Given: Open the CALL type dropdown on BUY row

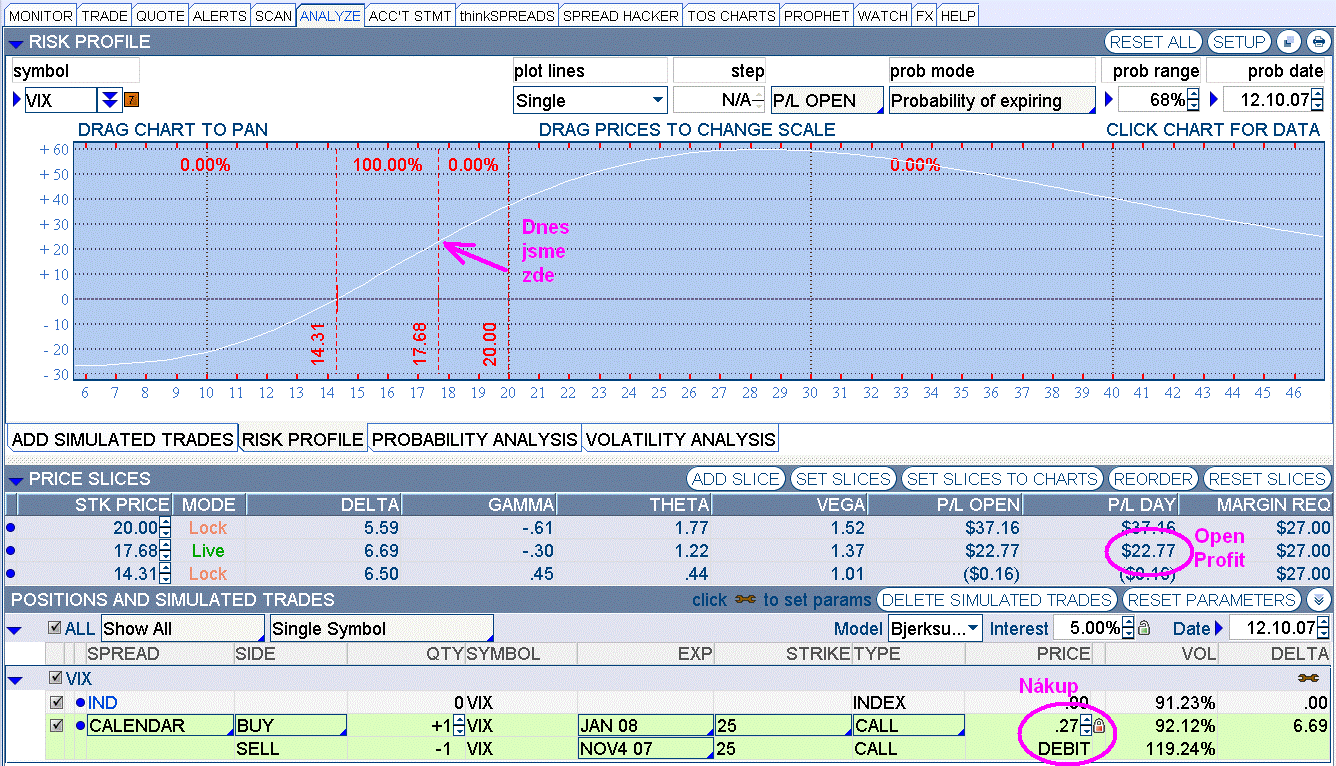Looking at the screenshot, I should pos(908,726).
